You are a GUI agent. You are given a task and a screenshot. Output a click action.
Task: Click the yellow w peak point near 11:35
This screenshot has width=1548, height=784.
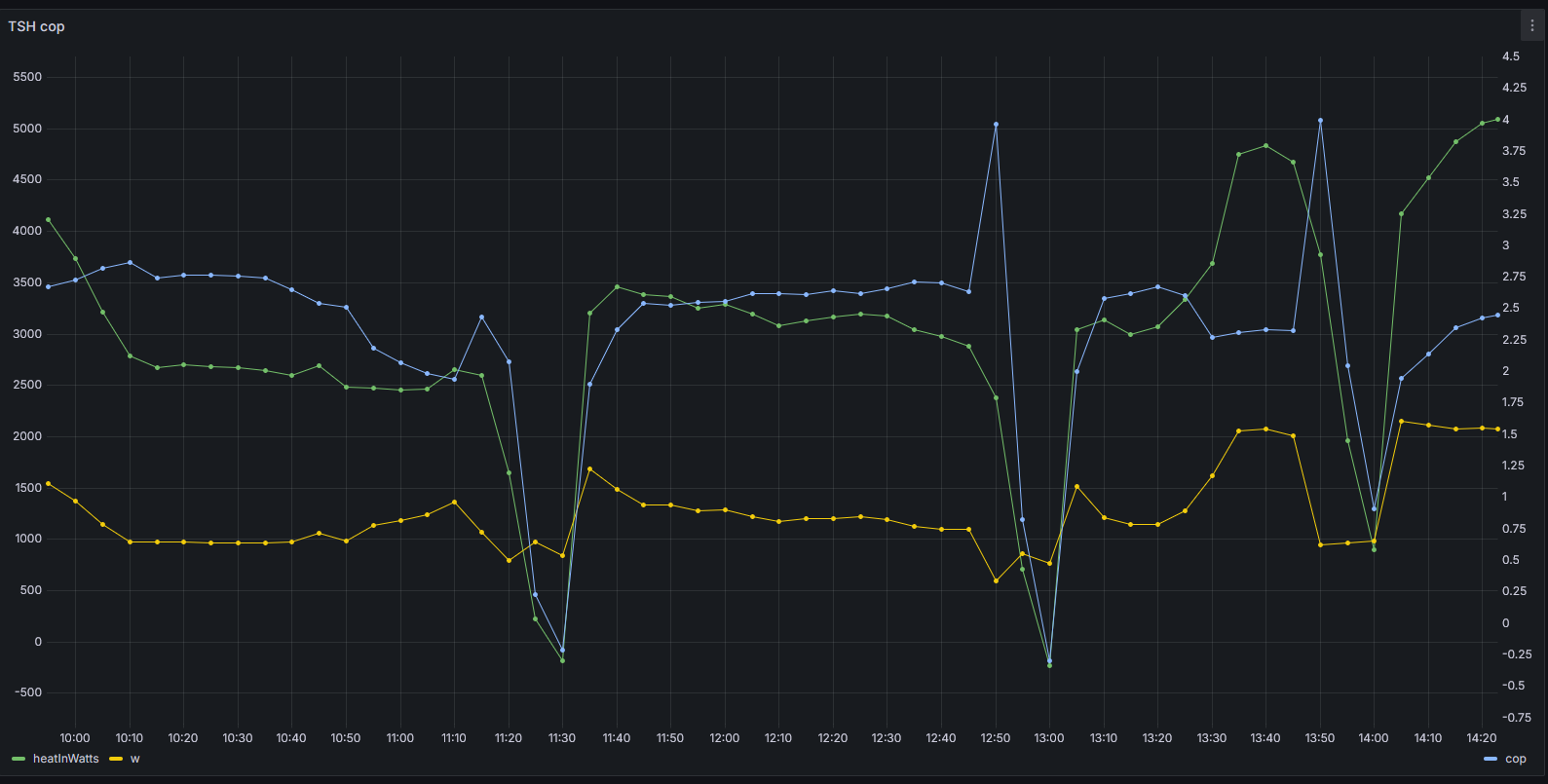[589, 469]
